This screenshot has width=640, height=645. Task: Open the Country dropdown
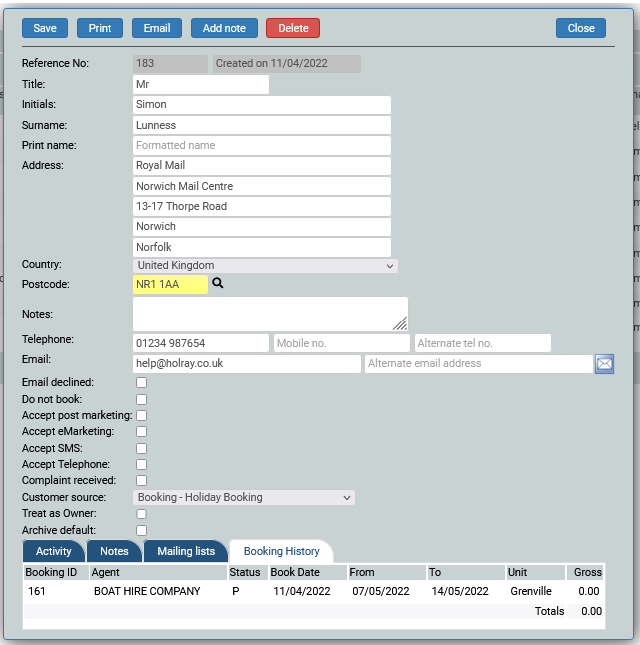point(265,266)
